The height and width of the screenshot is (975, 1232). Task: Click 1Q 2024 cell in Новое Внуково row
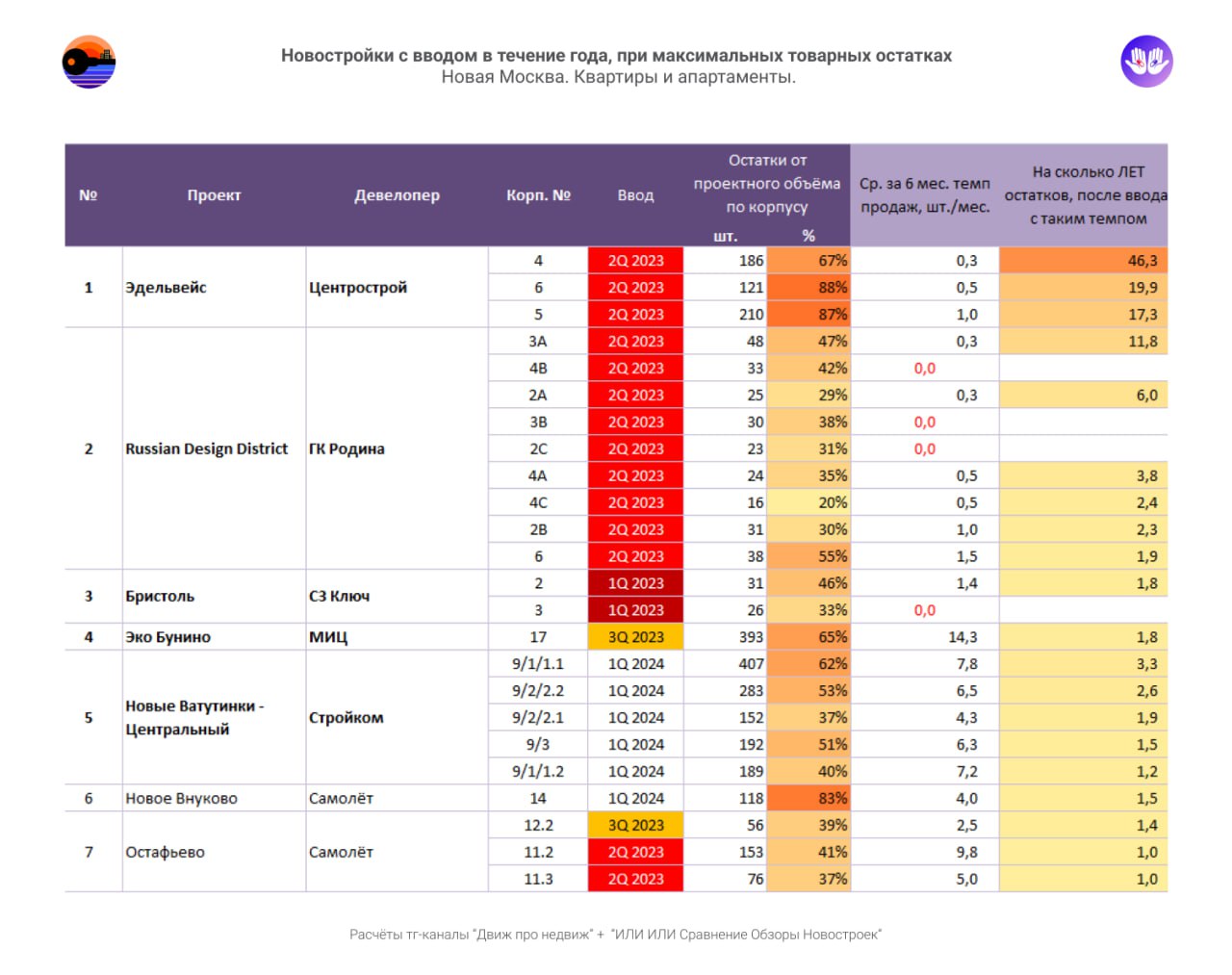pos(635,799)
